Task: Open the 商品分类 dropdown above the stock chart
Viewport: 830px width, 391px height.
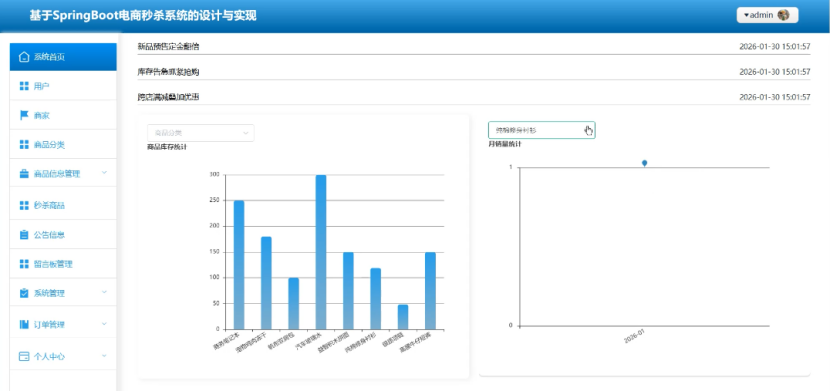Action: click(201, 133)
